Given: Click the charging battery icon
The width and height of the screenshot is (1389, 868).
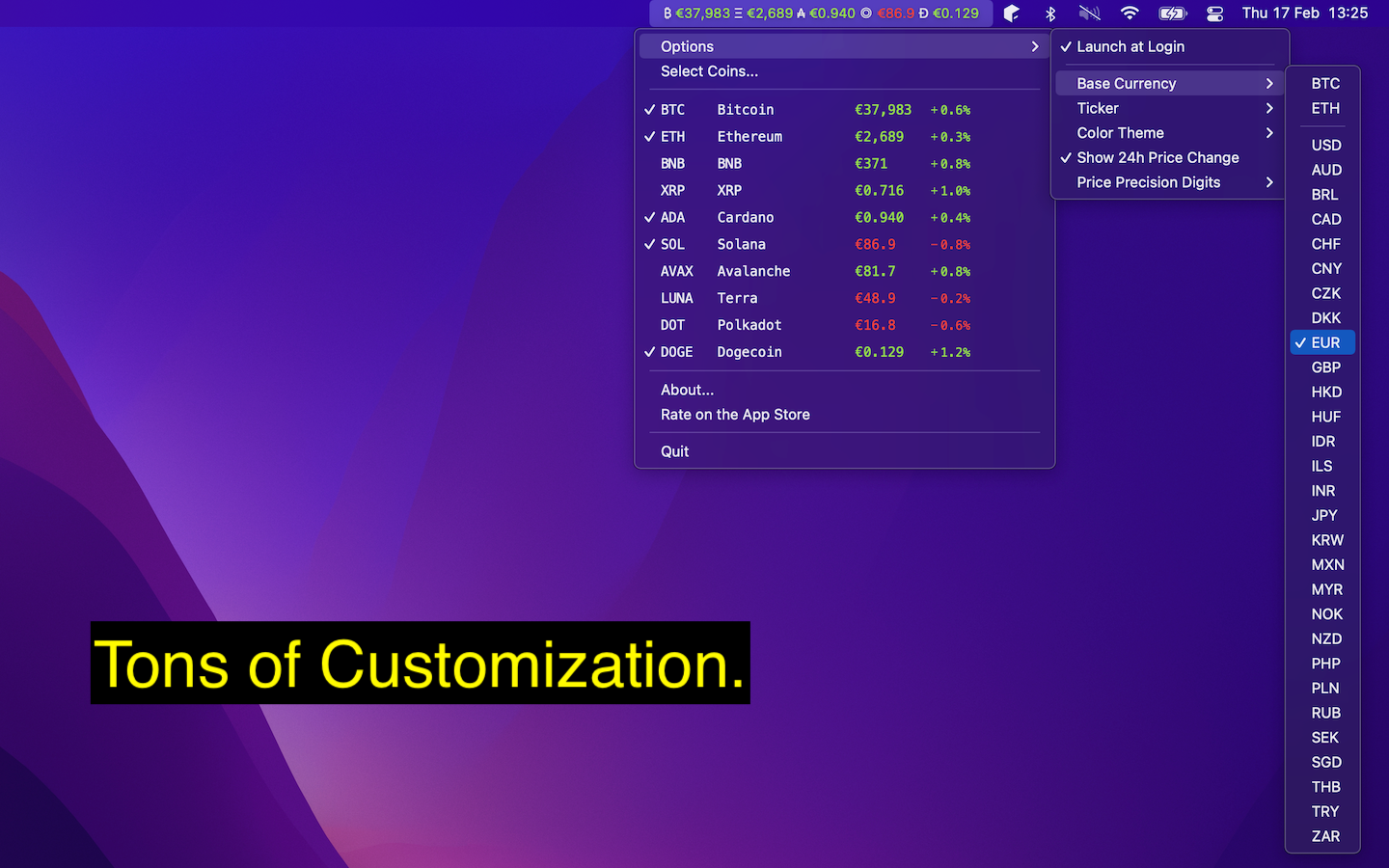Looking at the screenshot, I should click(x=1172, y=14).
